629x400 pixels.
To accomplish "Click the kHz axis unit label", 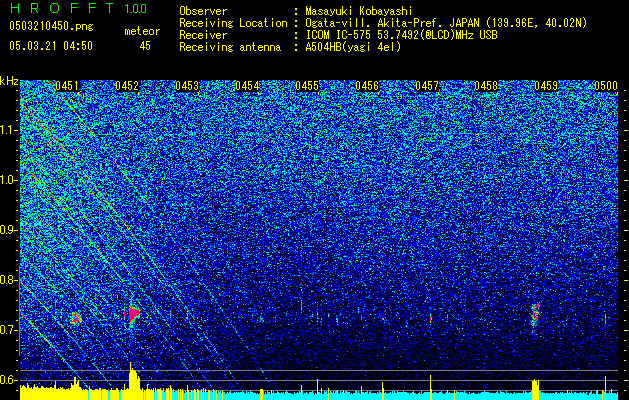I will pyautogui.click(x=9, y=81).
